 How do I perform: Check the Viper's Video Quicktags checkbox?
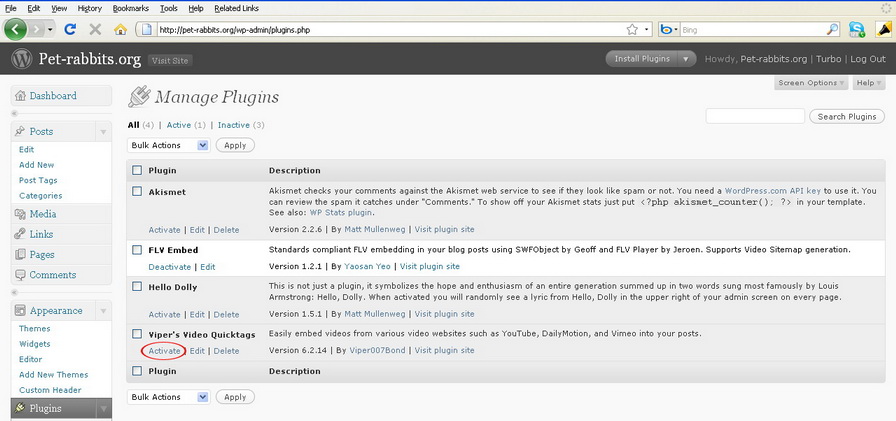[x=137, y=334]
